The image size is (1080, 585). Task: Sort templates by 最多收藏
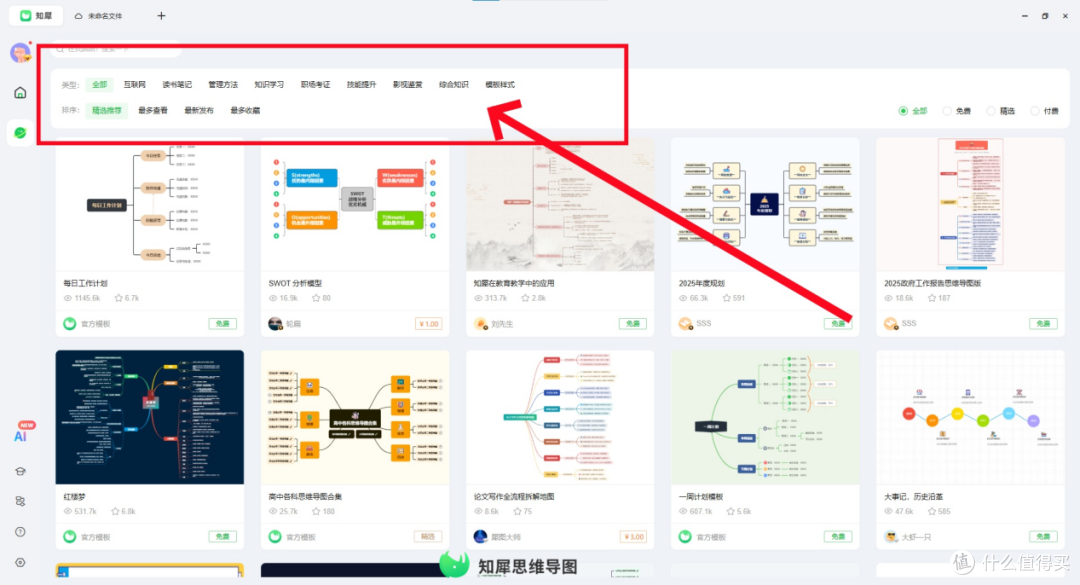(245, 110)
